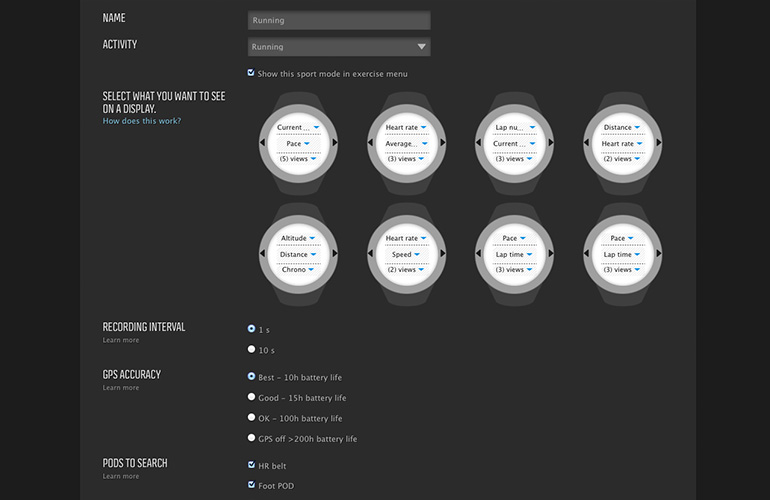Viewport: 770px width, 500px height.
Task: Choose Best – 10h battery life GPS accuracy
Action: (x=251, y=376)
